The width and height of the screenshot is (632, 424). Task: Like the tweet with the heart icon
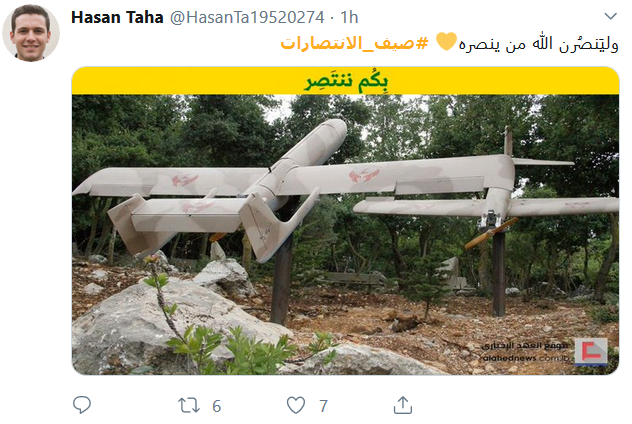[x=296, y=405]
